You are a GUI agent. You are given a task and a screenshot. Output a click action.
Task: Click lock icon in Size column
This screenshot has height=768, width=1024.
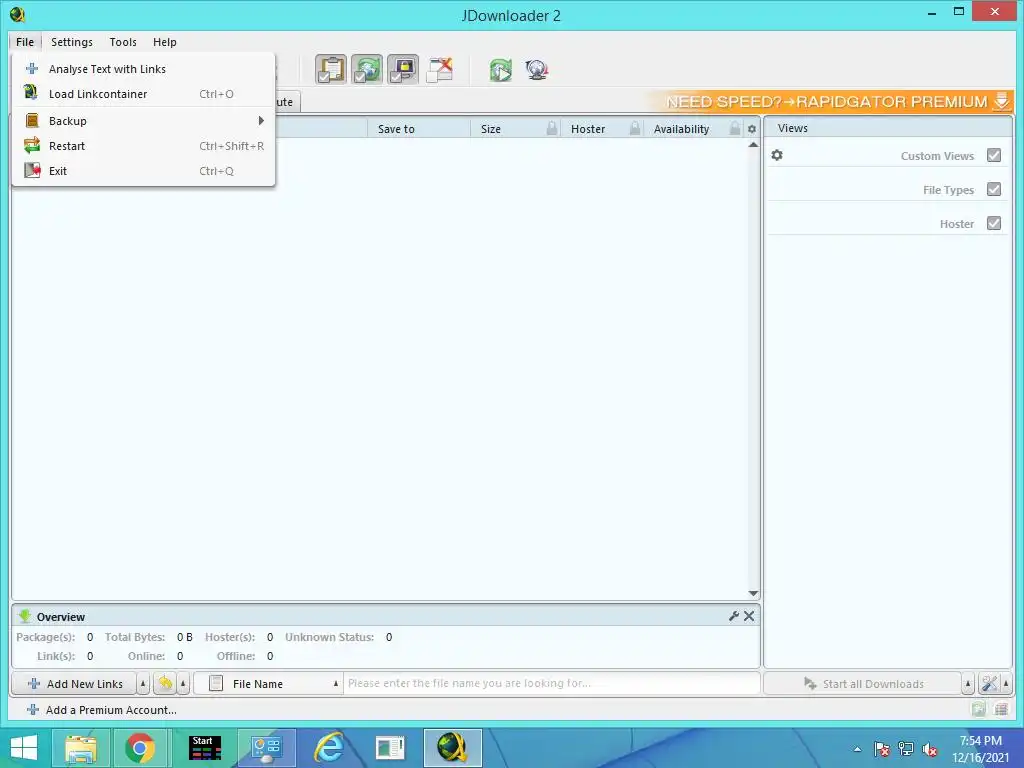click(x=552, y=128)
